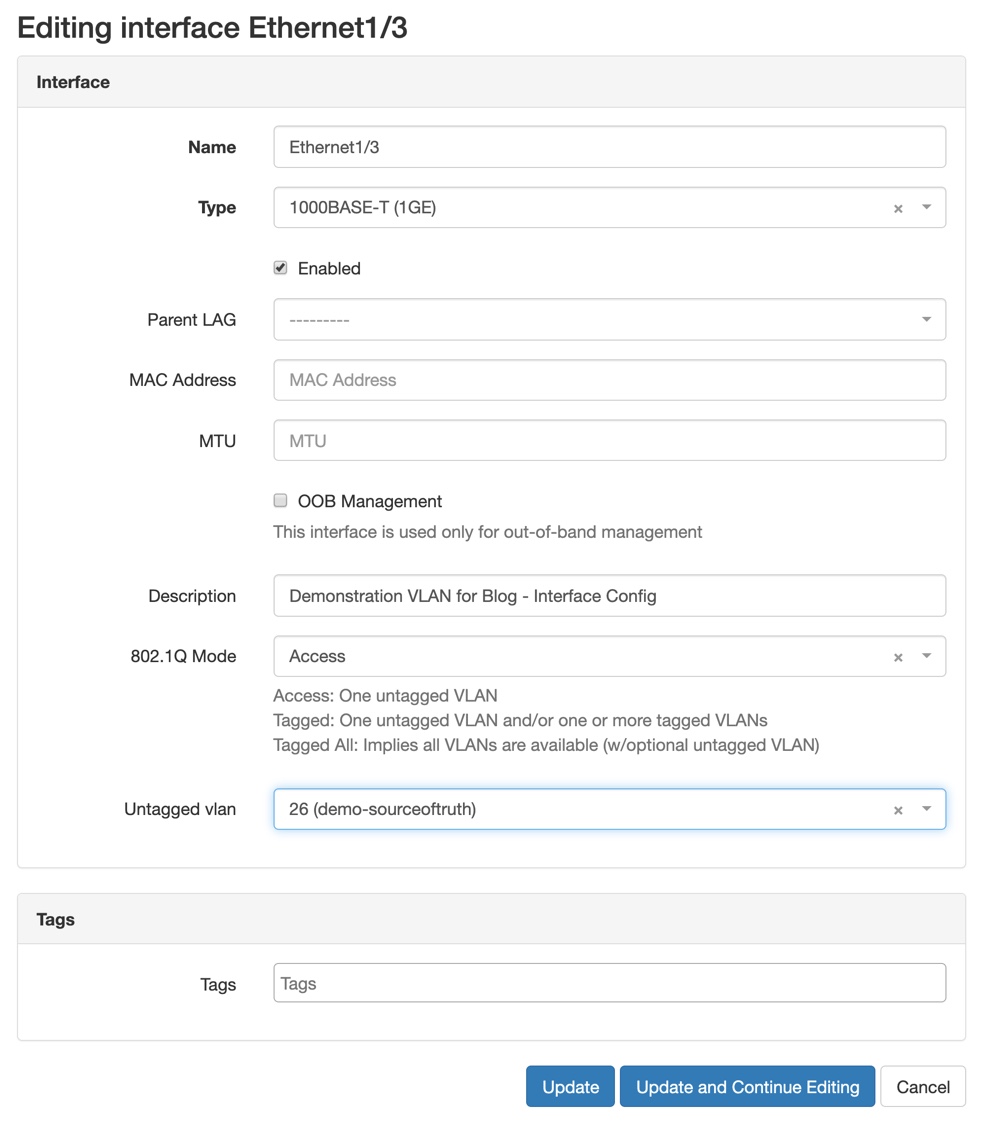Uncheck the Enabled checkbox
This screenshot has width=1000, height=1123.
pos(281,268)
